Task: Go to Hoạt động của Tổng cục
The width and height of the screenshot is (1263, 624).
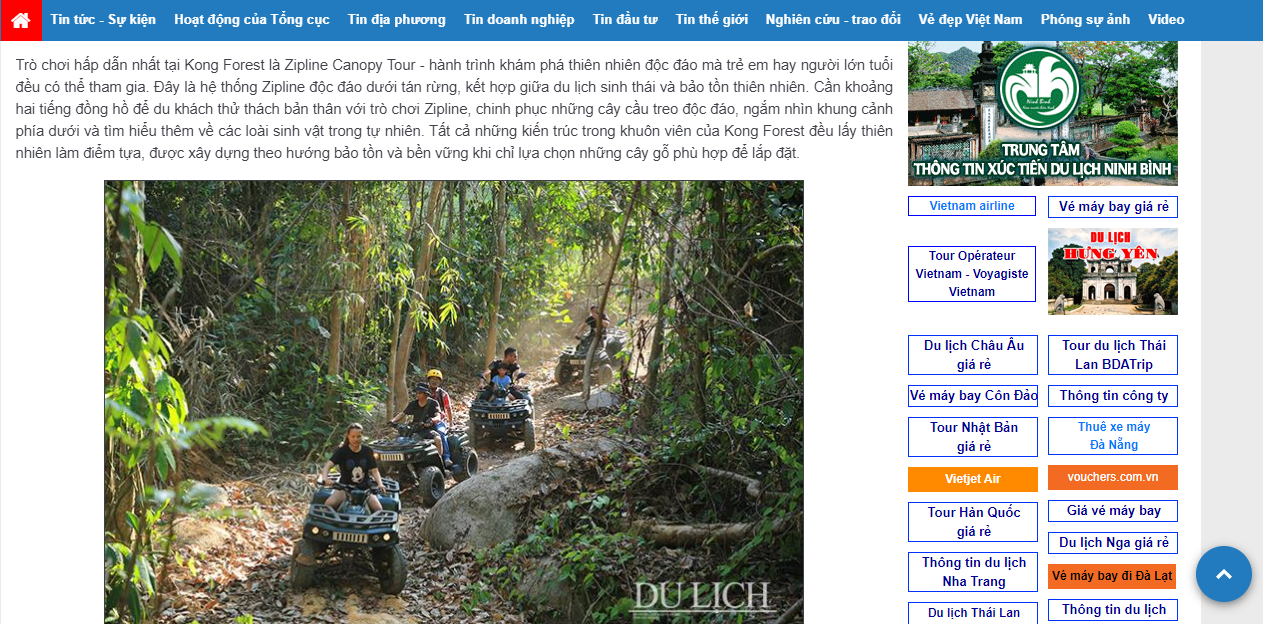Action: point(252,20)
